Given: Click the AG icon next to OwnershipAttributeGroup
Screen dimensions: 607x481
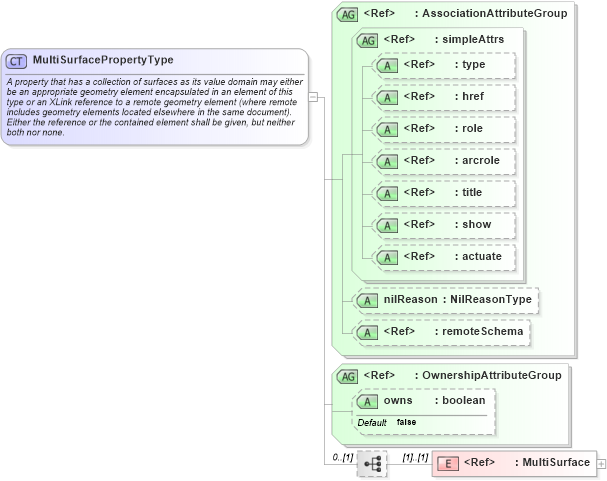Looking at the screenshot, I should coord(348,377).
